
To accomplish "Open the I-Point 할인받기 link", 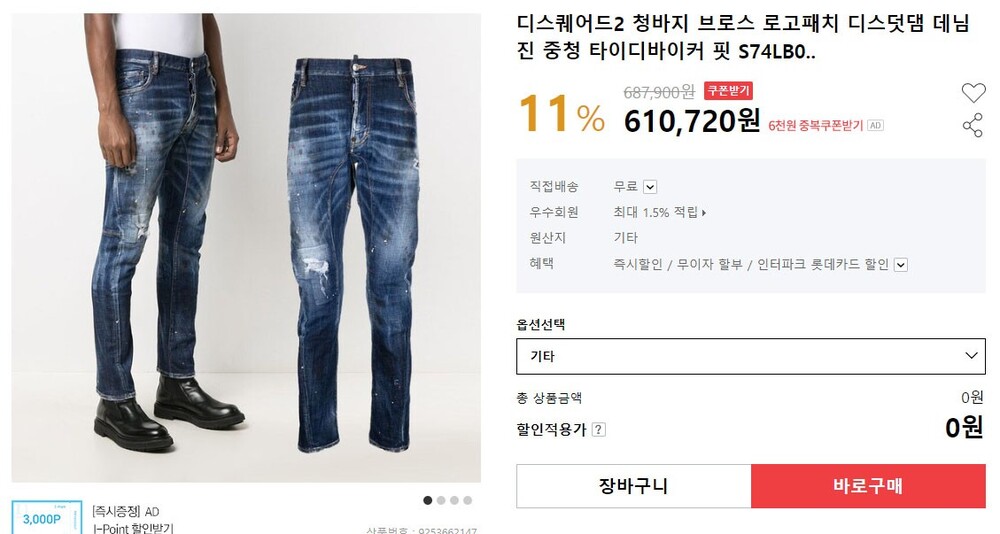I will (133, 528).
